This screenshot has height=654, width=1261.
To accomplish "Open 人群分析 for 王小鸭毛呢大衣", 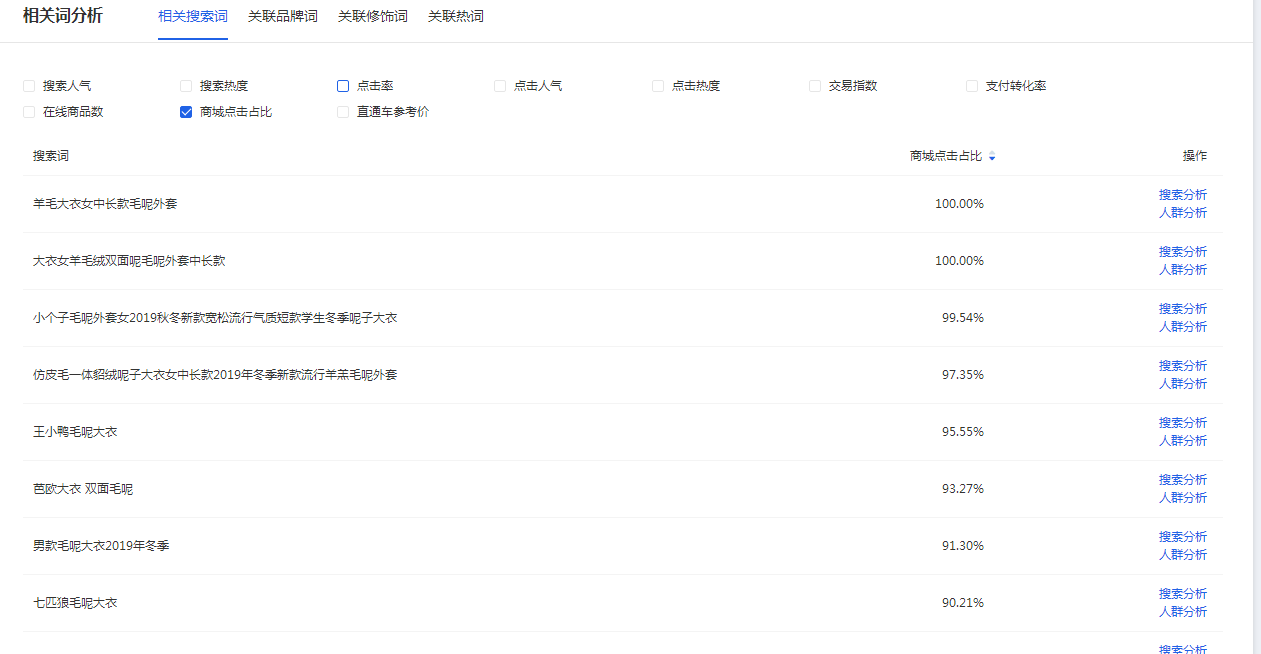I will (x=1182, y=441).
